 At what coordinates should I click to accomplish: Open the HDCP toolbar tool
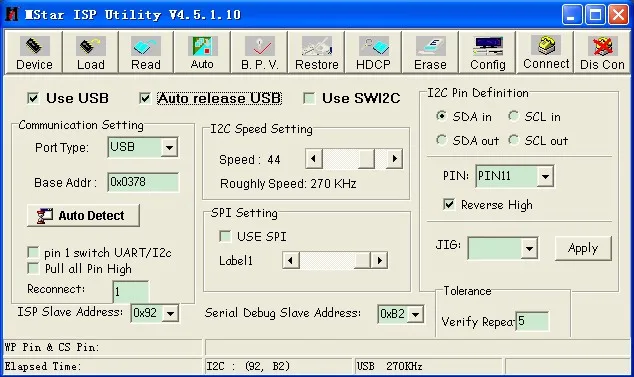(x=373, y=53)
